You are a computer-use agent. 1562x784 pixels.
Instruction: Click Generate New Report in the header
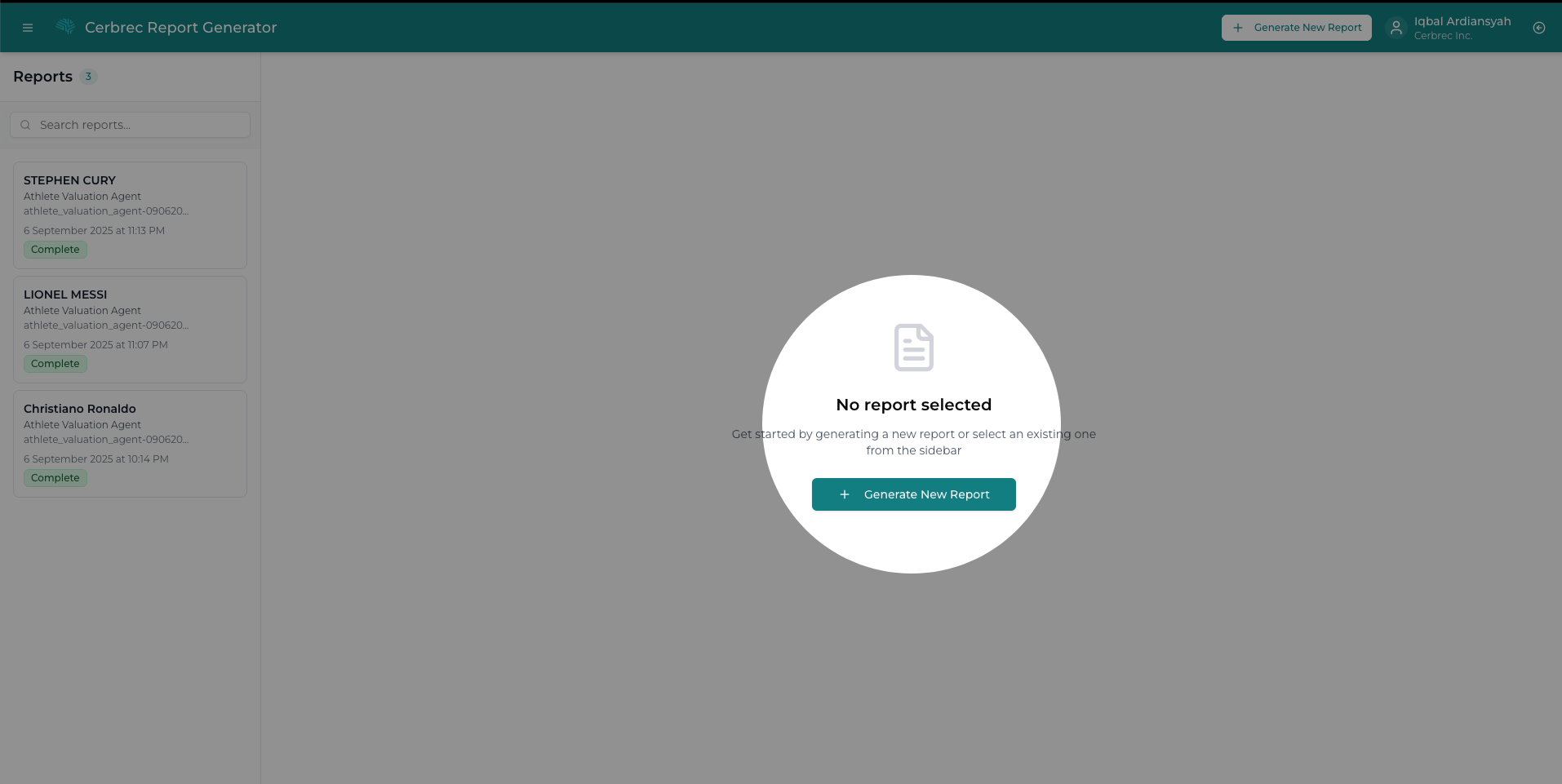pos(1297,28)
